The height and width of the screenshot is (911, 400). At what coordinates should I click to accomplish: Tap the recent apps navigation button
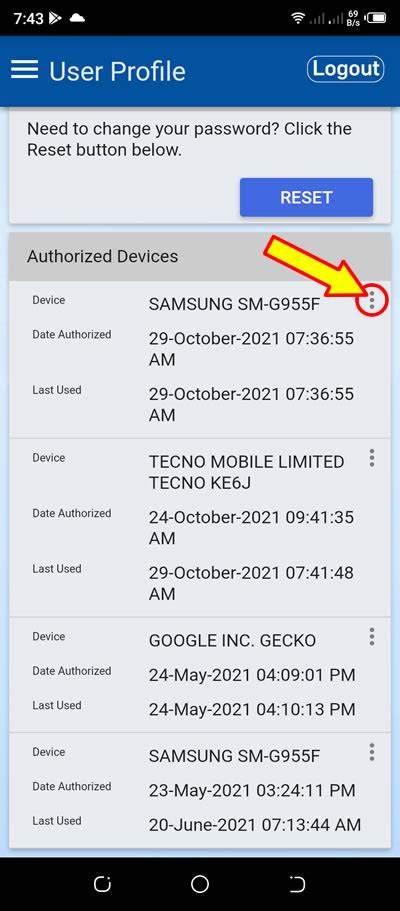pos(102,884)
